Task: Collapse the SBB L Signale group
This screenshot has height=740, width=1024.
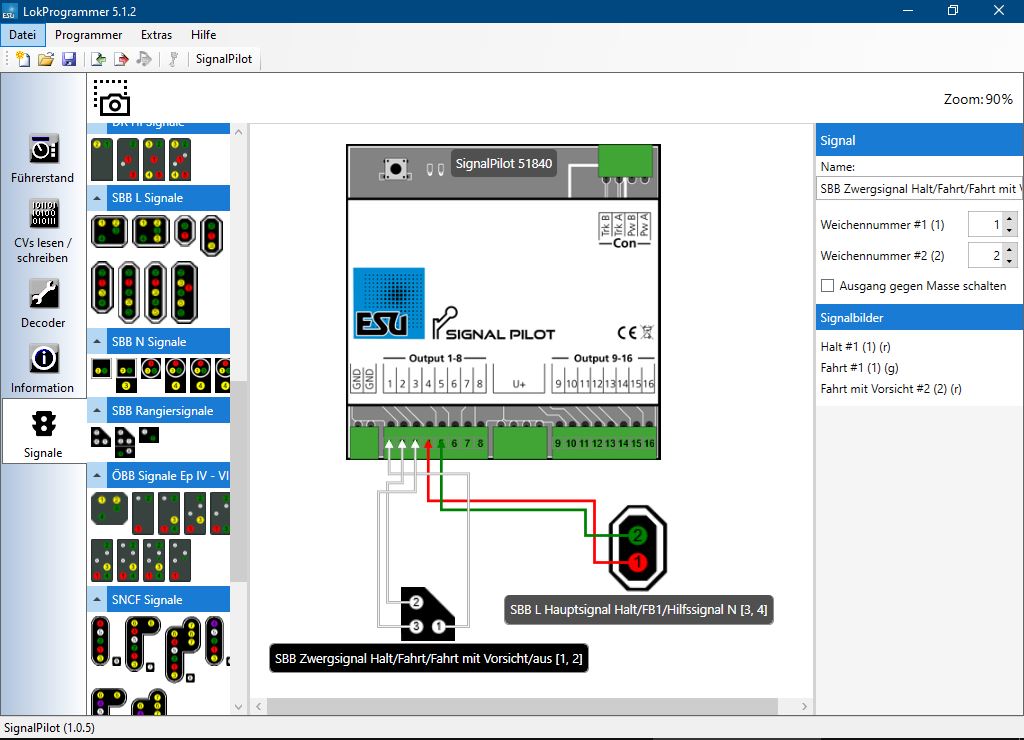Action: 97,198
